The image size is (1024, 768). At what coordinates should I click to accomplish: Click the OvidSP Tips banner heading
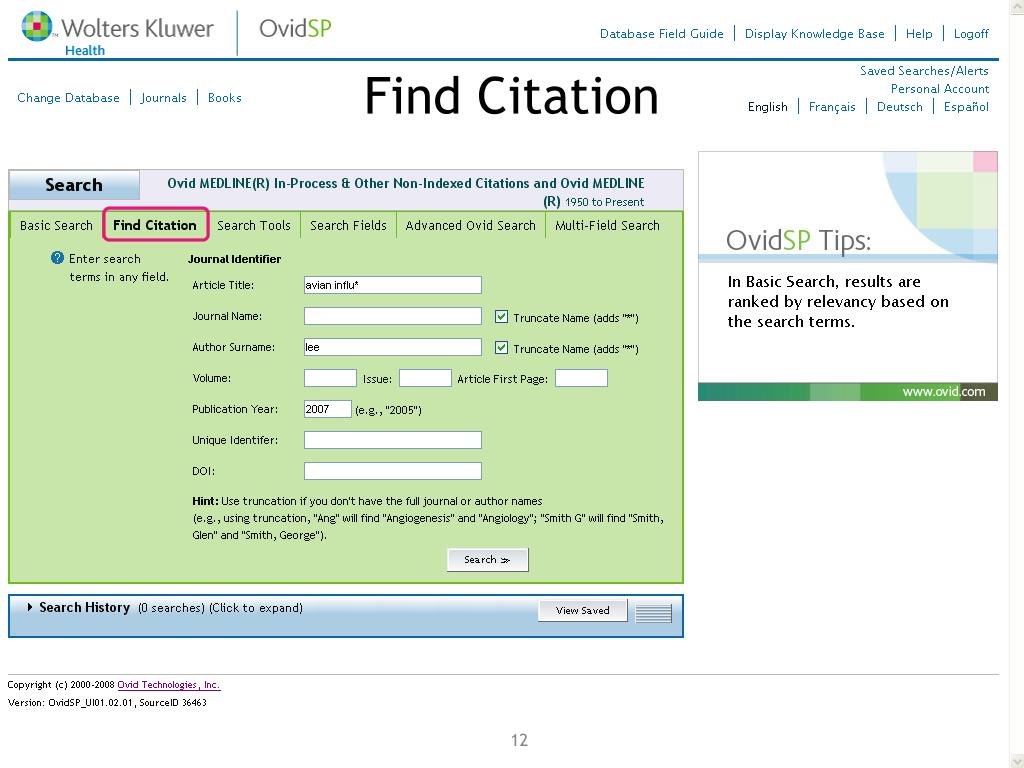[798, 240]
